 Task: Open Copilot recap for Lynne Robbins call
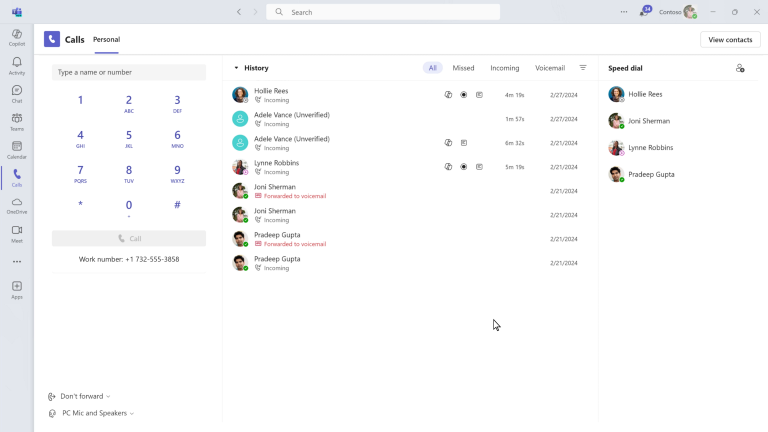tap(448, 167)
